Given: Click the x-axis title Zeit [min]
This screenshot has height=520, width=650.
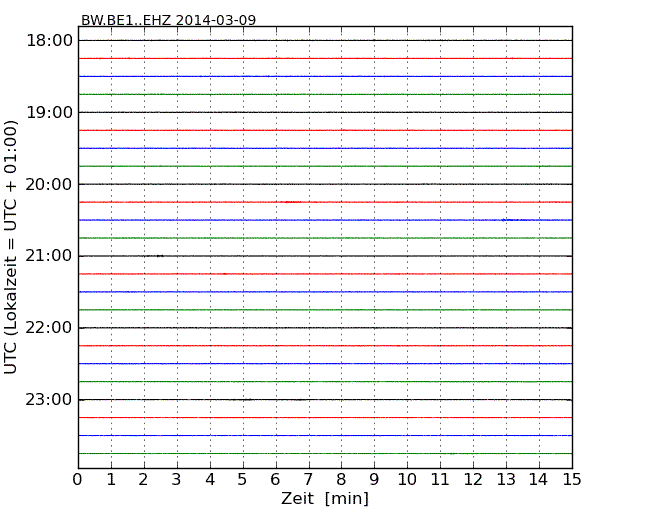Looking at the screenshot, I should pos(325,498).
